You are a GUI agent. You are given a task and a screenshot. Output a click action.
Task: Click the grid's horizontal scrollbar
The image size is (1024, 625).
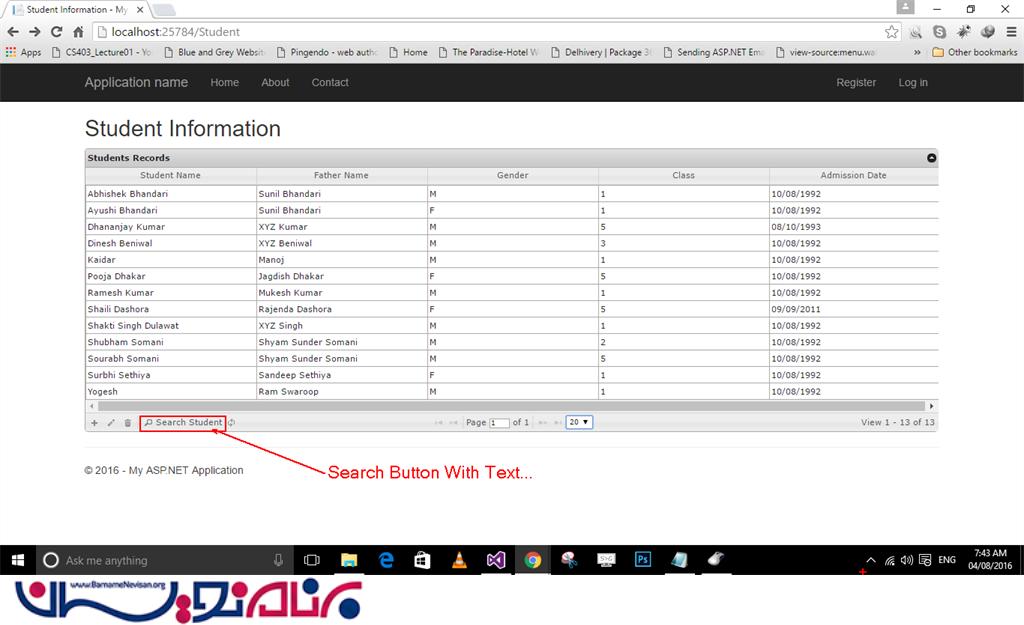tap(500, 406)
